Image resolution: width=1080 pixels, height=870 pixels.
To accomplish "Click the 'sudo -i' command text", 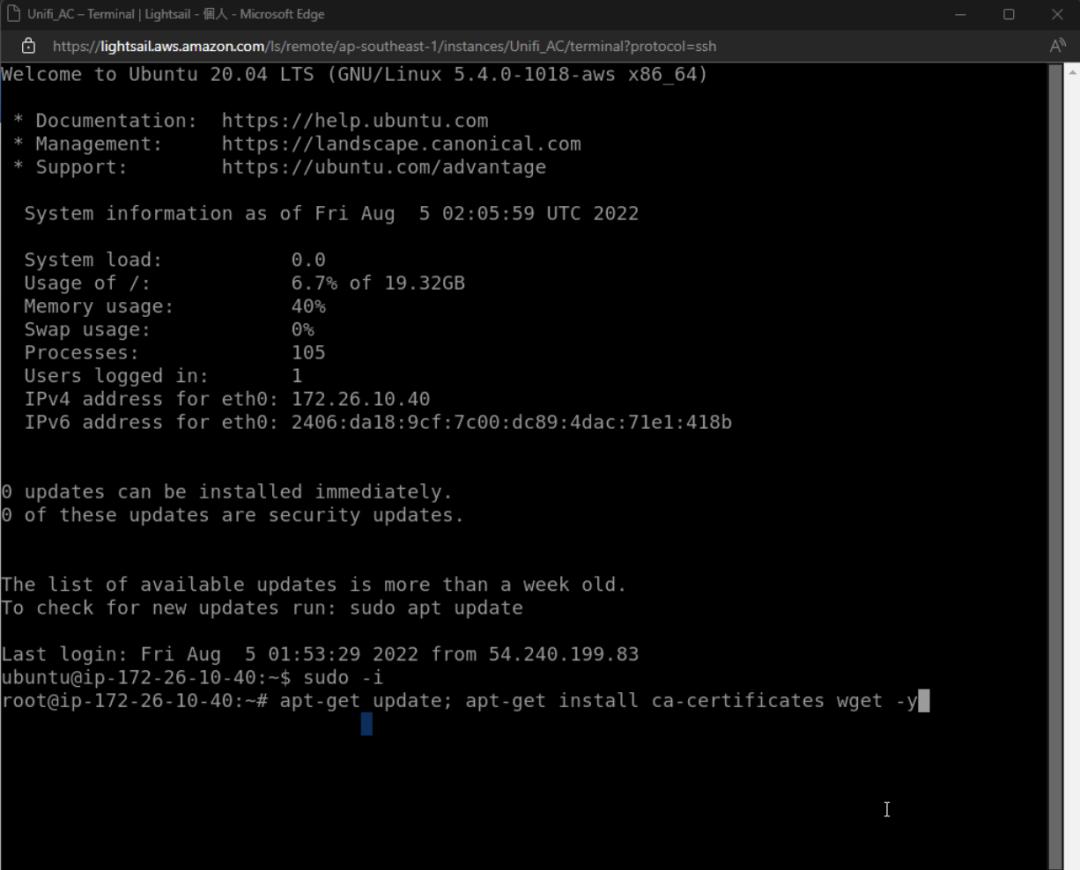I will pyautogui.click(x=343, y=677).
